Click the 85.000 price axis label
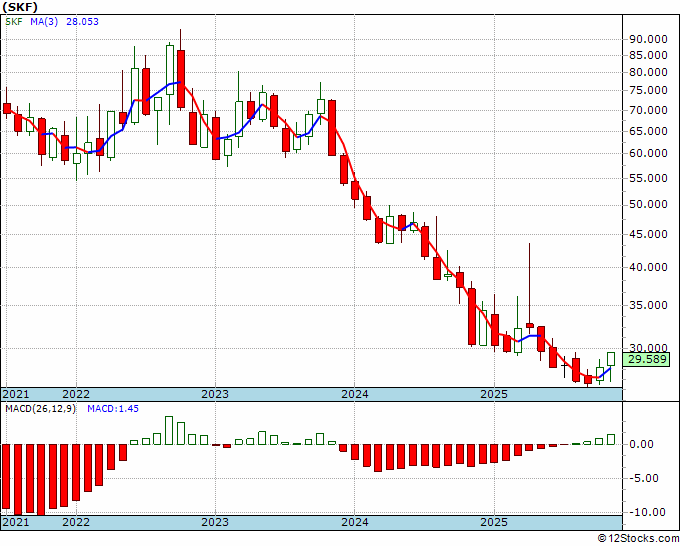 [648, 55]
